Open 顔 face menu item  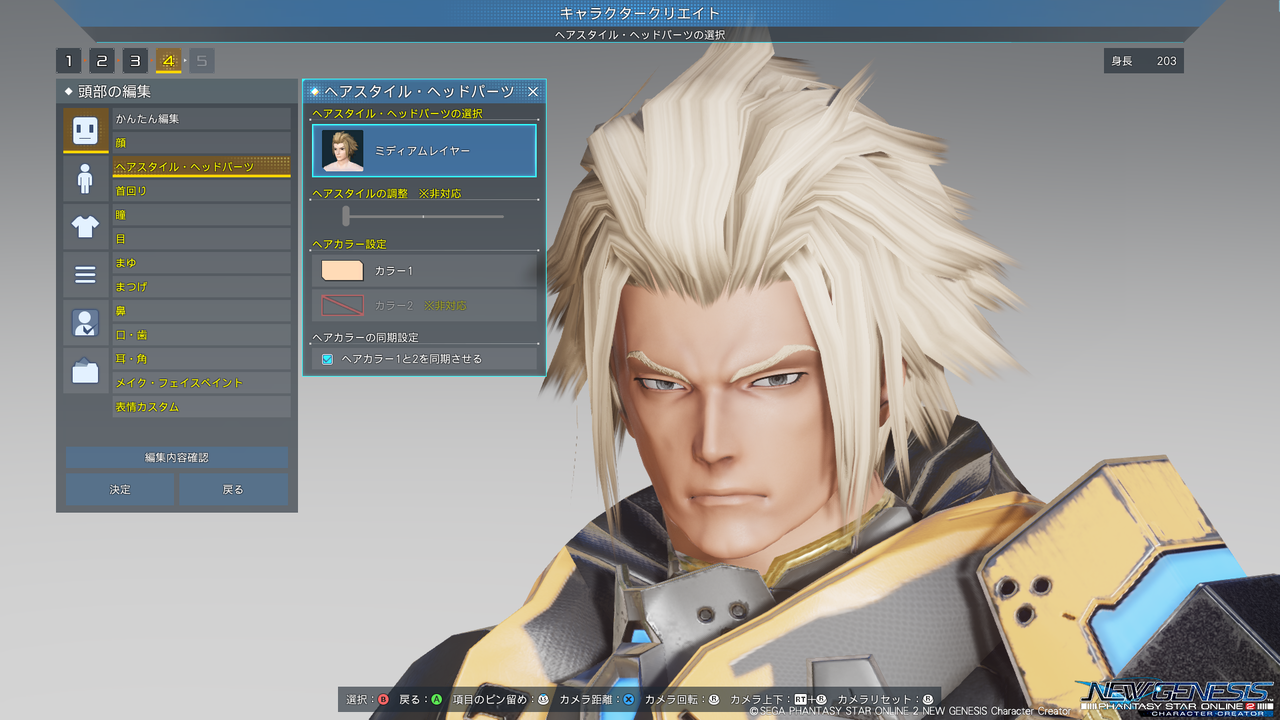[x=201, y=143]
